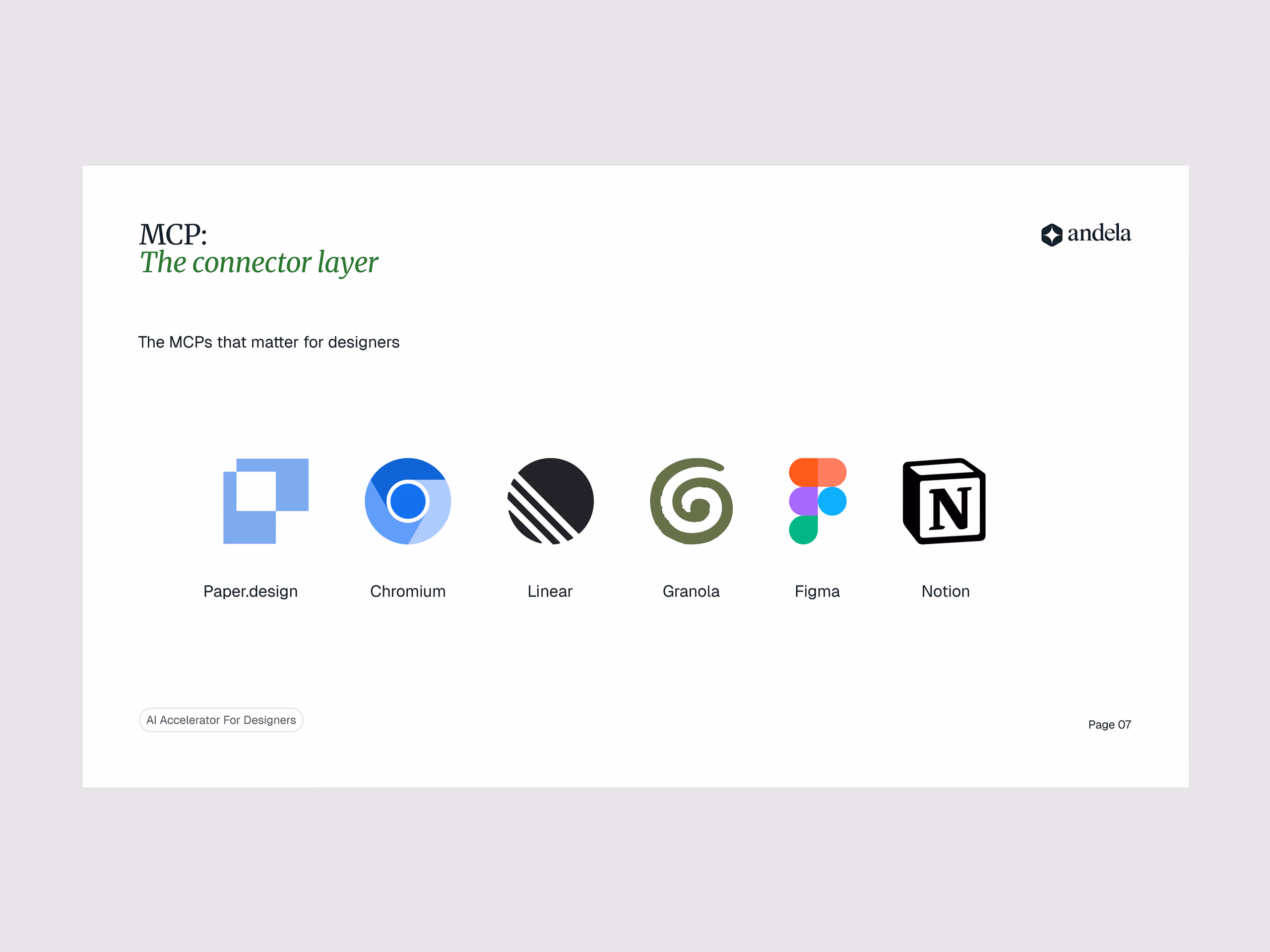1270x952 pixels.
Task: Click the "Linear" caption text
Action: pos(550,591)
